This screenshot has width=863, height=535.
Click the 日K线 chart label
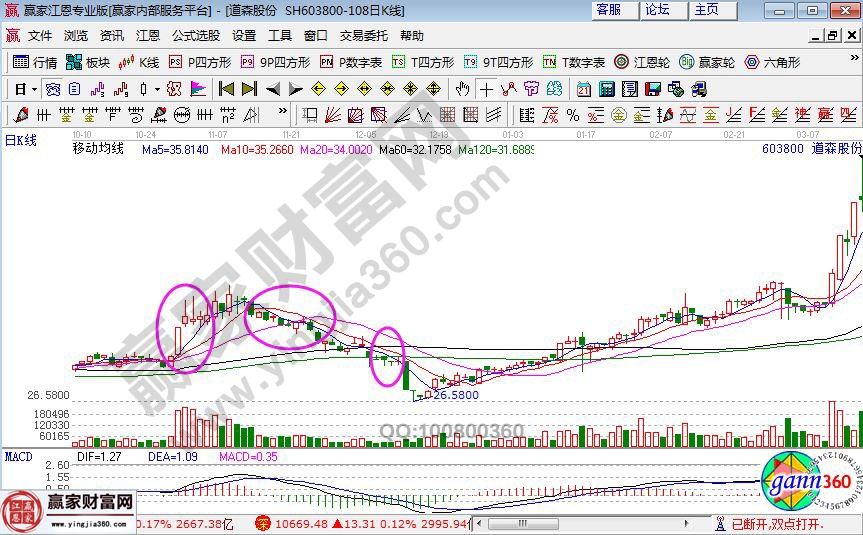pyautogui.click(x=22, y=140)
